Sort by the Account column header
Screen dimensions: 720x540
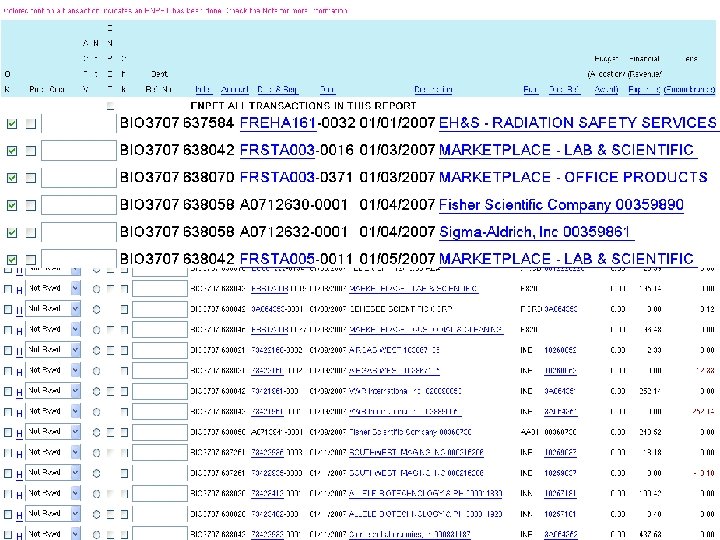[234, 90]
